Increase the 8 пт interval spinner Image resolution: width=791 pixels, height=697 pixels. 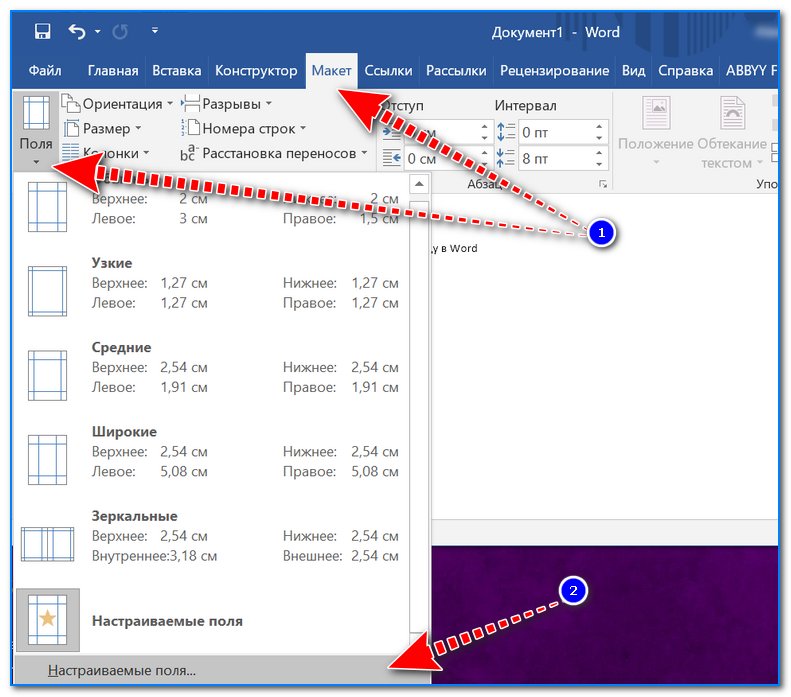(600, 152)
